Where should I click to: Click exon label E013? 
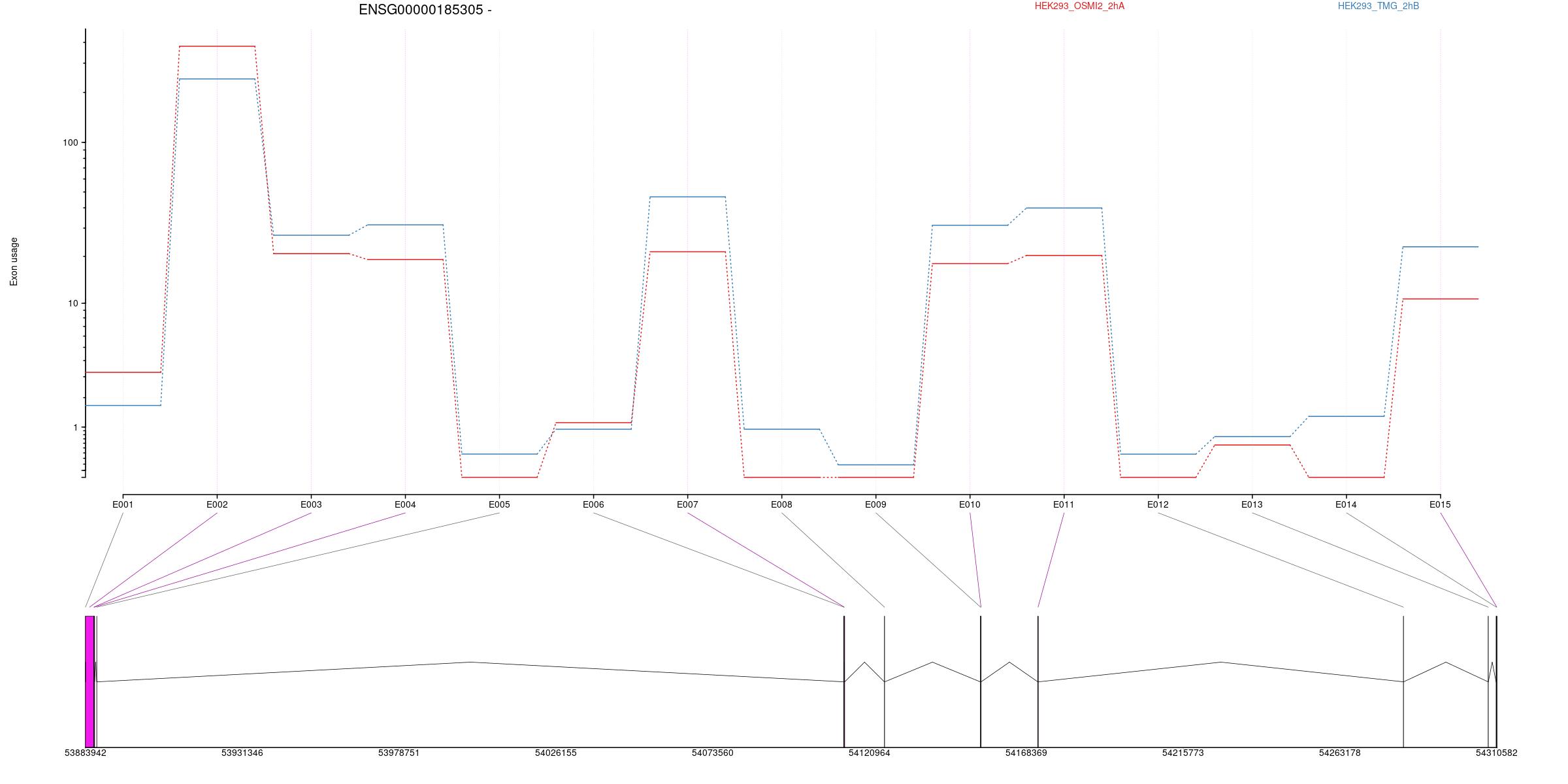pyautogui.click(x=1252, y=504)
